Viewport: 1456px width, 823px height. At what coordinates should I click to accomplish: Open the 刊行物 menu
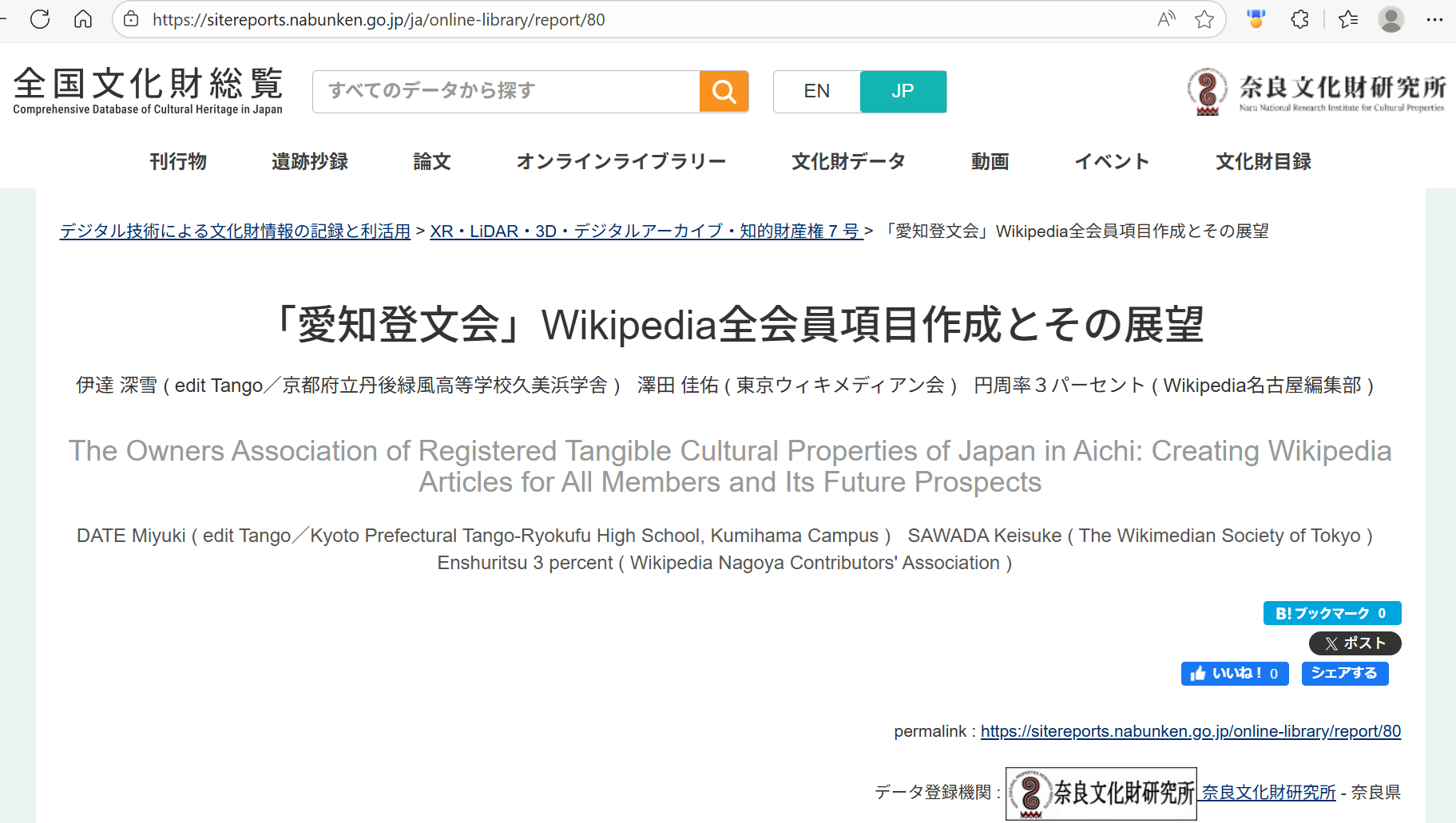pos(178,162)
